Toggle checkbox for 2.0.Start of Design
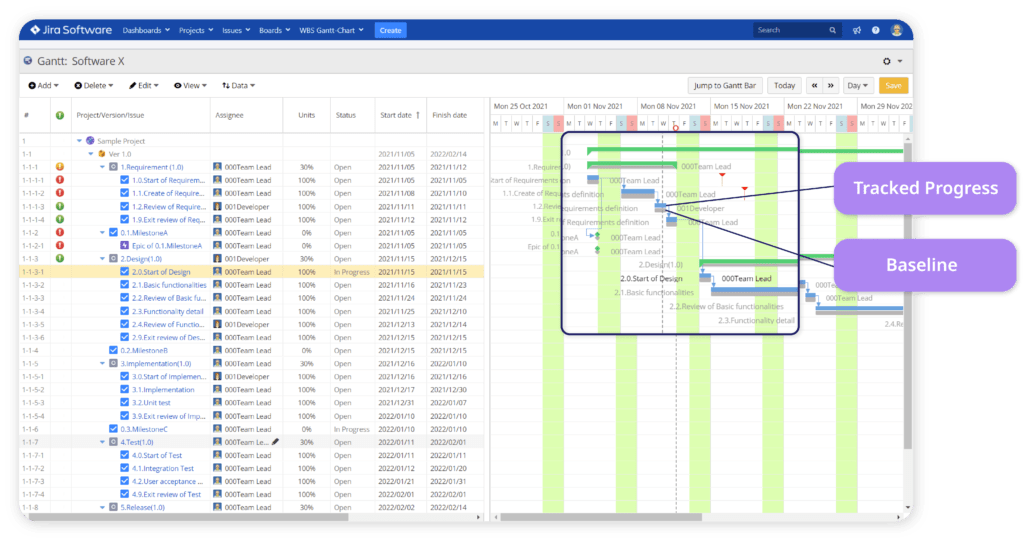Screen dimensions: 1024x543 click(x=125, y=272)
